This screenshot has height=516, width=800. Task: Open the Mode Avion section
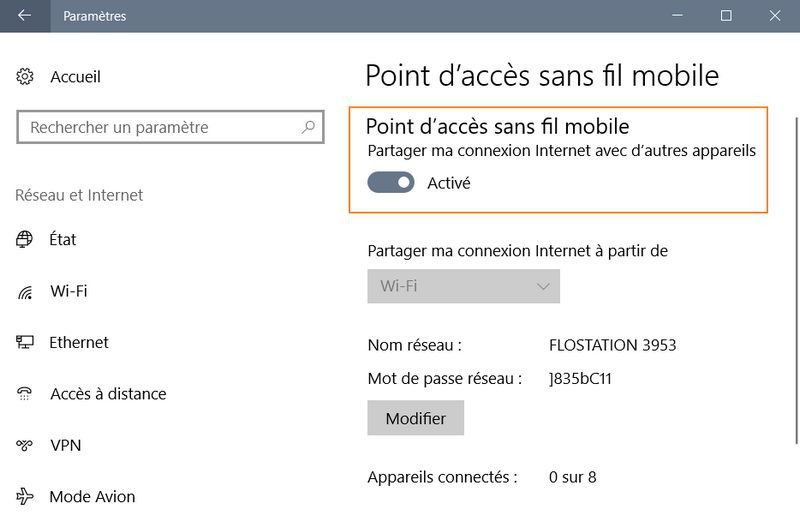92,496
